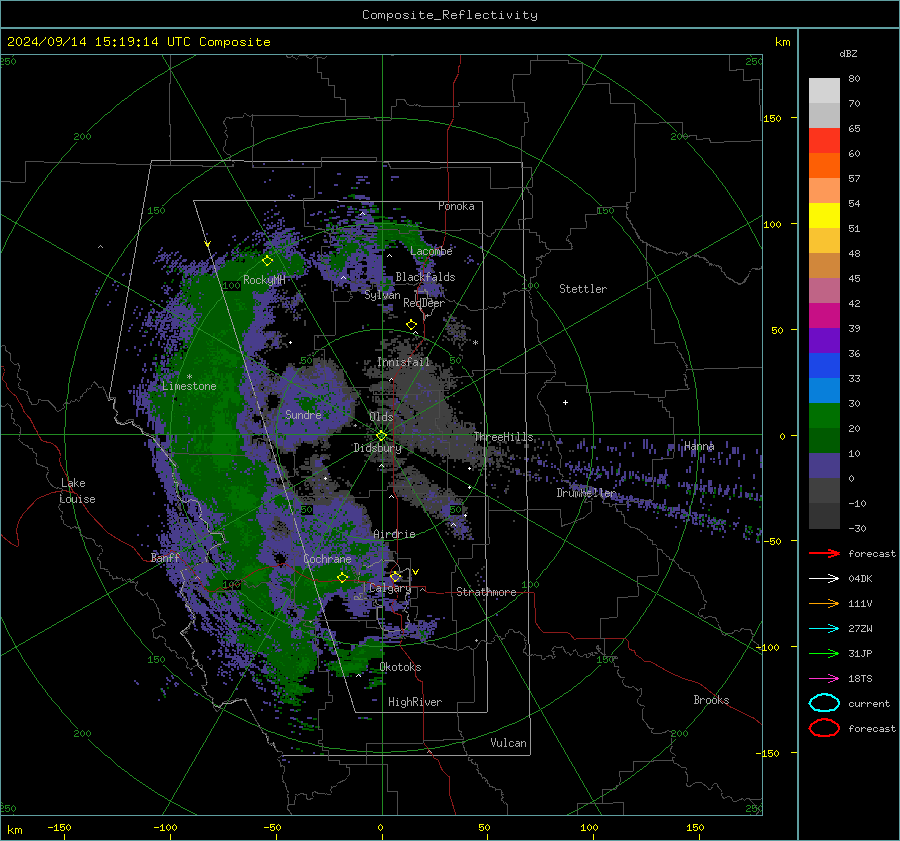Click the cyan 'current' ellipse symbol
Image resolution: width=900 pixels, height=841 pixels.
[x=824, y=703]
